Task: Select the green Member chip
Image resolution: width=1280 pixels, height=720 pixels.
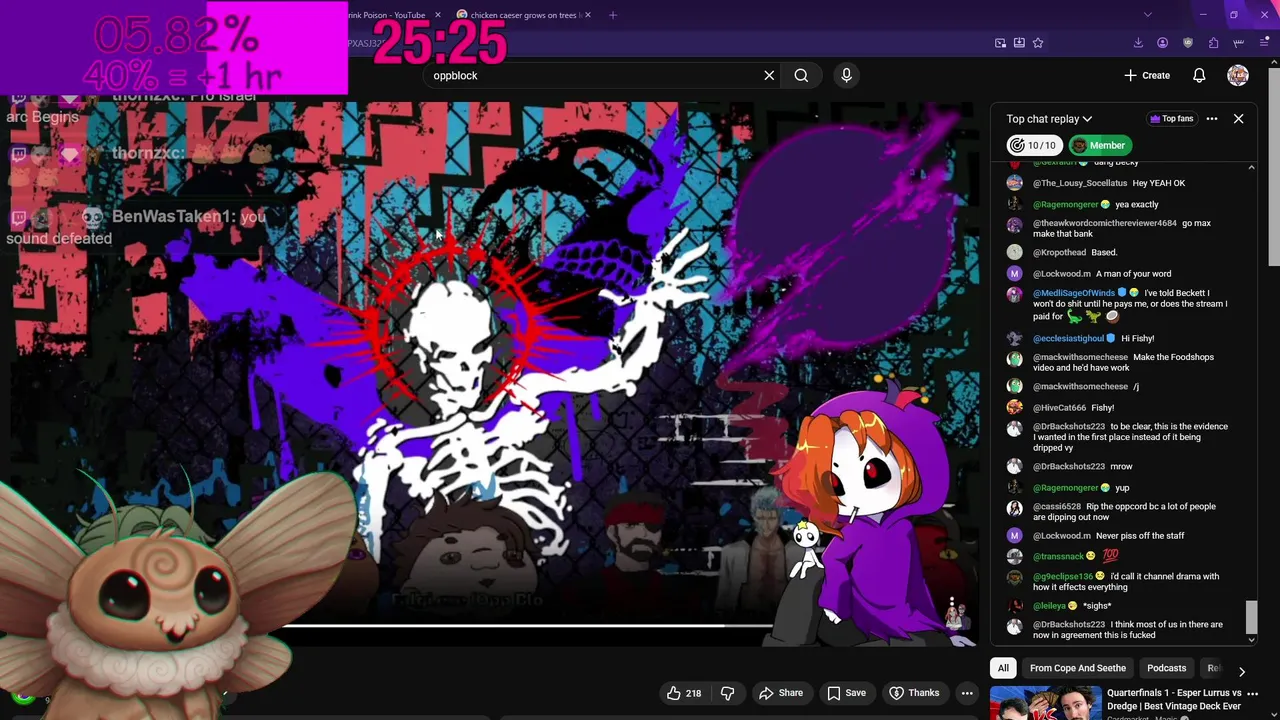Action: coord(1099,145)
